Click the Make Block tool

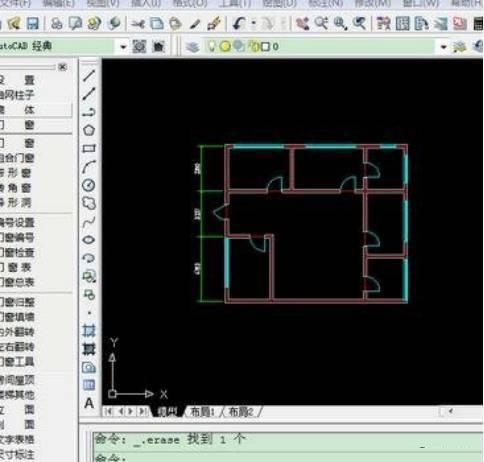(89, 294)
